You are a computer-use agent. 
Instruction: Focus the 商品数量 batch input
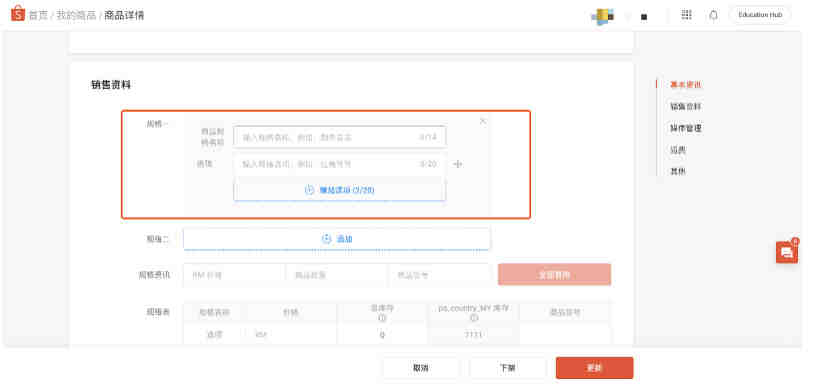click(x=337, y=275)
